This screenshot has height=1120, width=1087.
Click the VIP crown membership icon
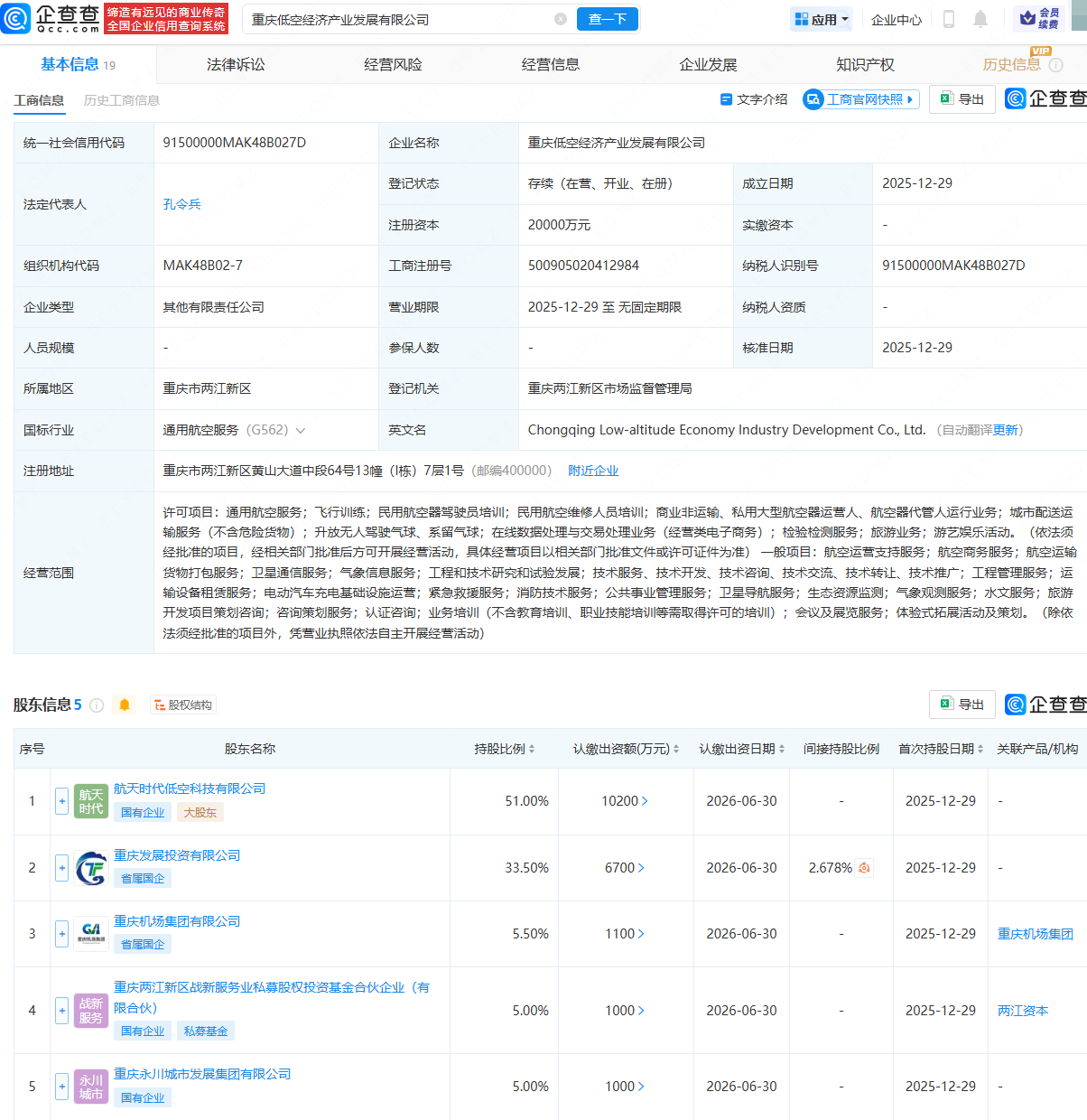(x=1027, y=18)
